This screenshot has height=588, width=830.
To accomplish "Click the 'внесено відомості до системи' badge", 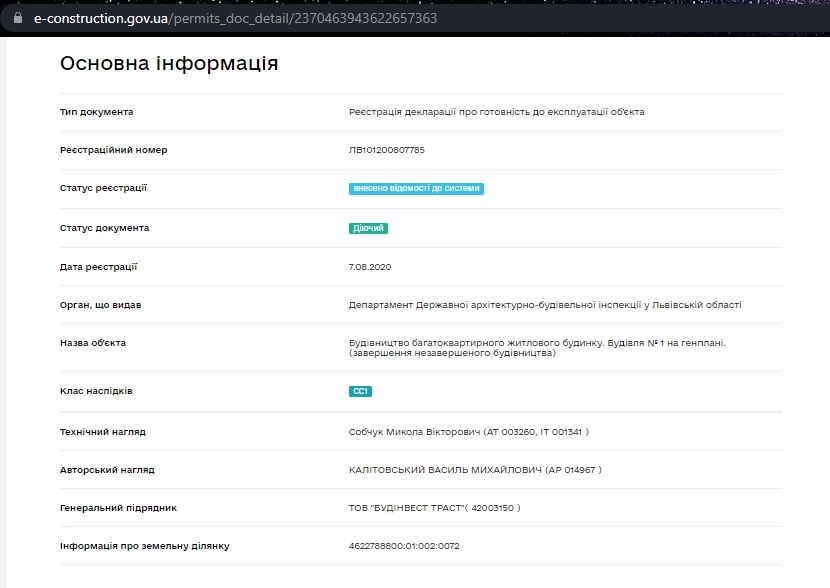I will pos(416,188).
